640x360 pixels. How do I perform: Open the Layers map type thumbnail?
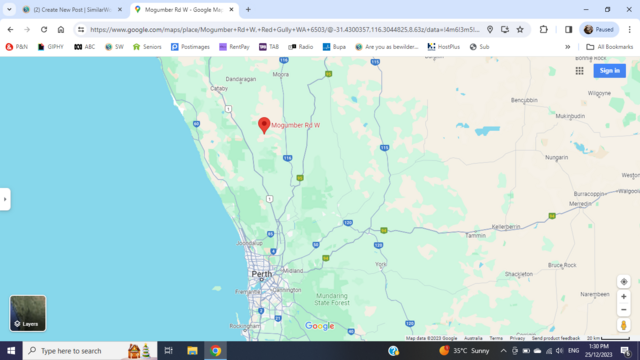28,313
